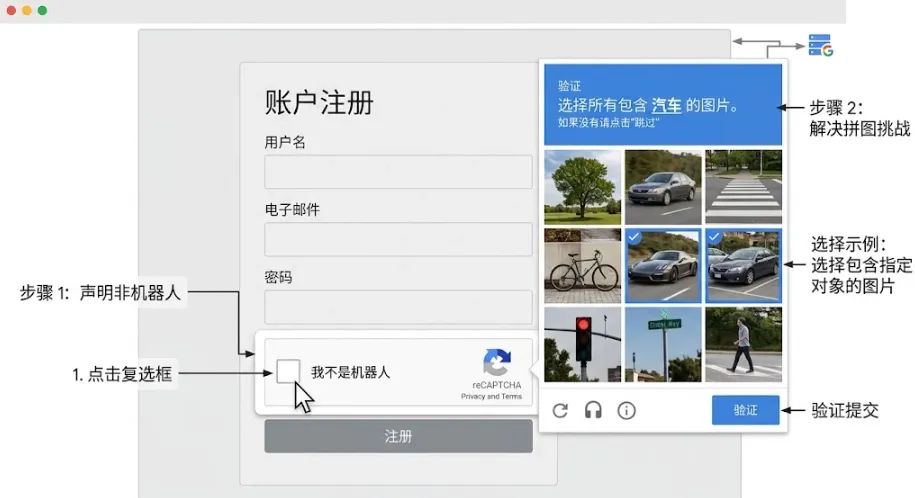This screenshot has width=915, height=498.
Task: Select the bicycle image tile
Action: coord(582,266)
